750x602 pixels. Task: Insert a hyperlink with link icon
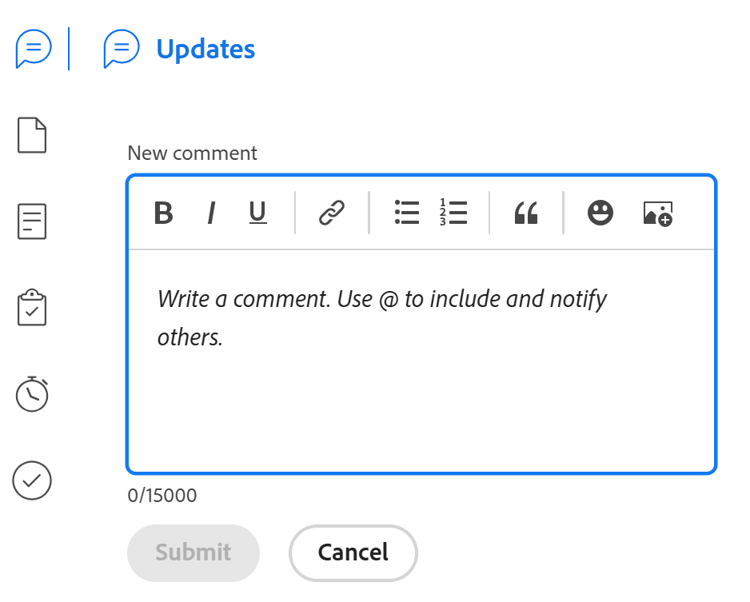(332, 213)
